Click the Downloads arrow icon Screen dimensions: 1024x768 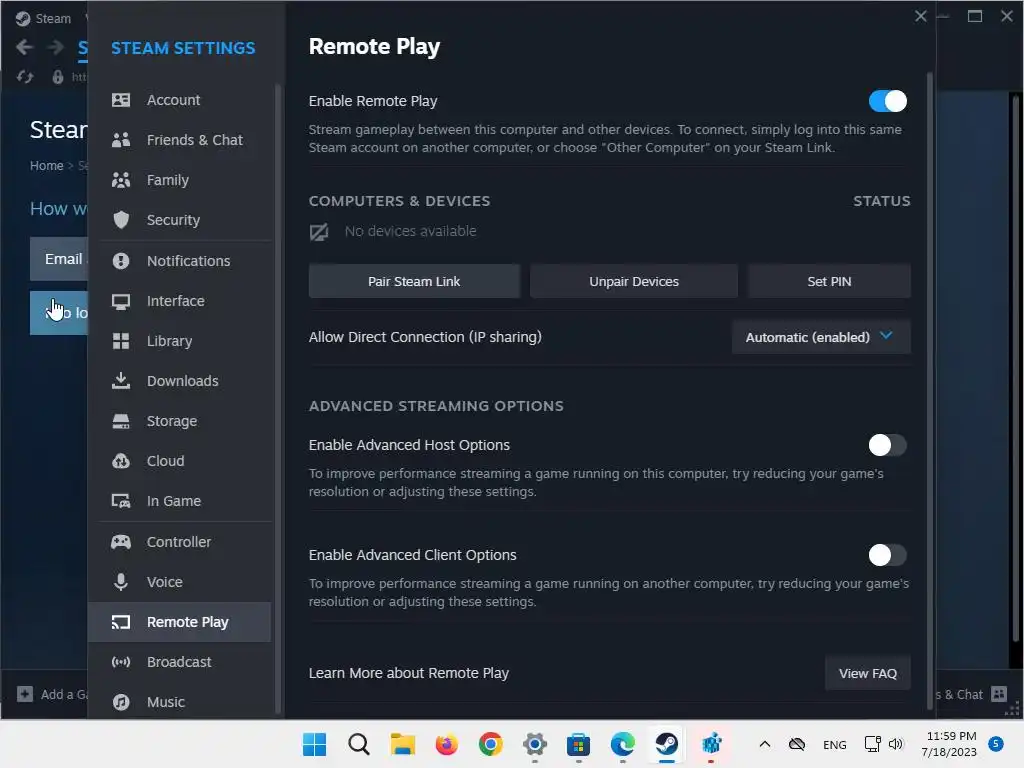pyautogui.click(x=121, y=381)
